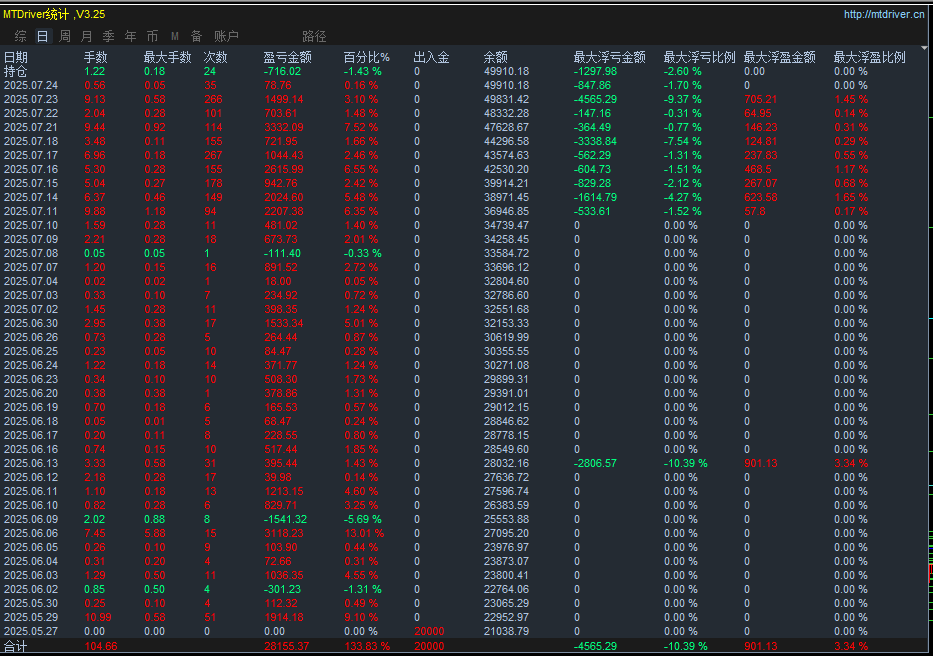Open the 季 quarterly tab
This screenshot has width=933, height=656.
[x=108, y=36]
